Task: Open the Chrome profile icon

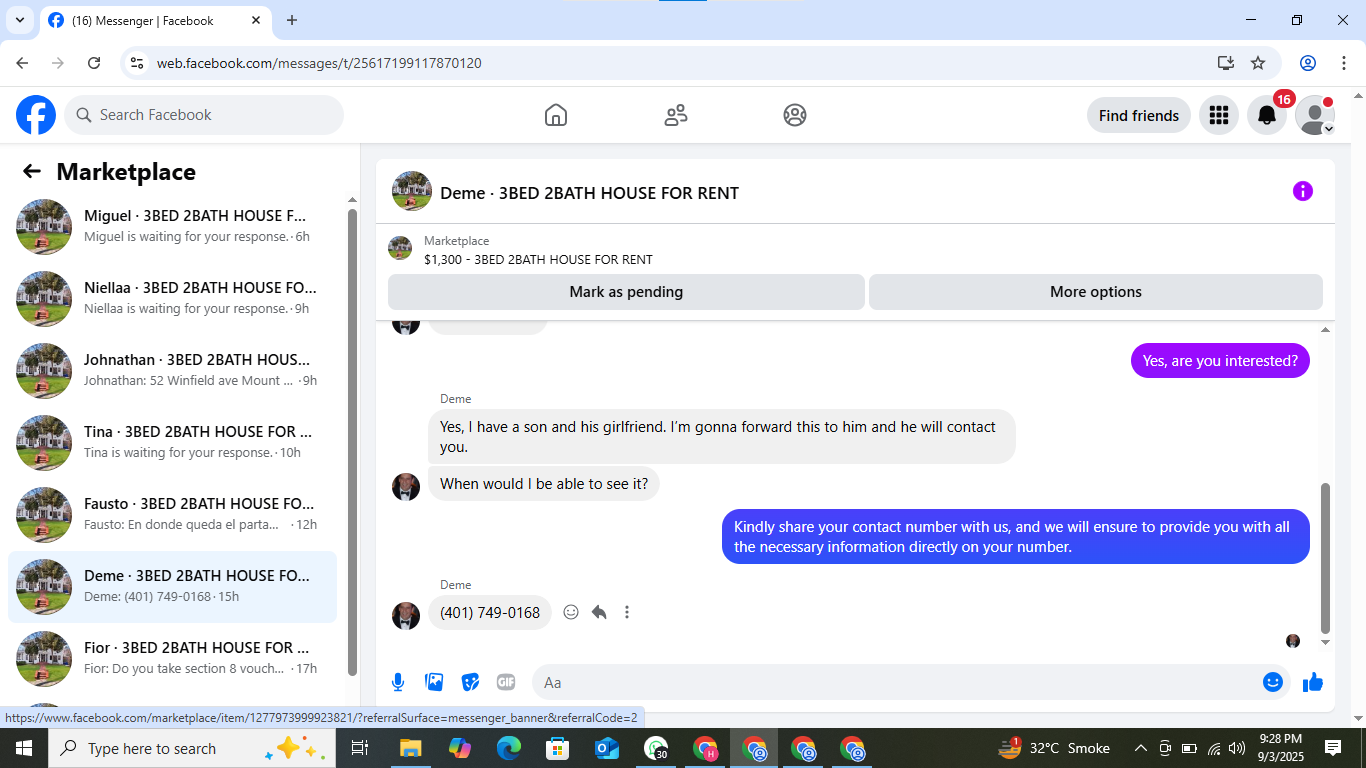Action: coord(1308,63)
